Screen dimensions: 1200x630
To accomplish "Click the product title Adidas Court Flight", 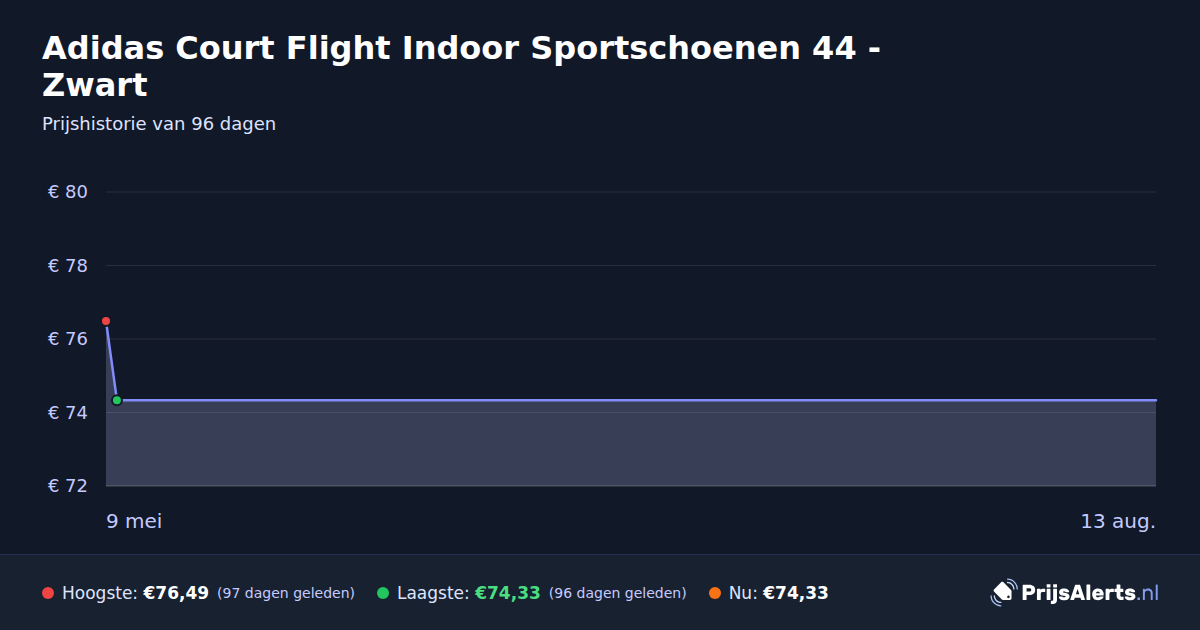I will (461, 66).
